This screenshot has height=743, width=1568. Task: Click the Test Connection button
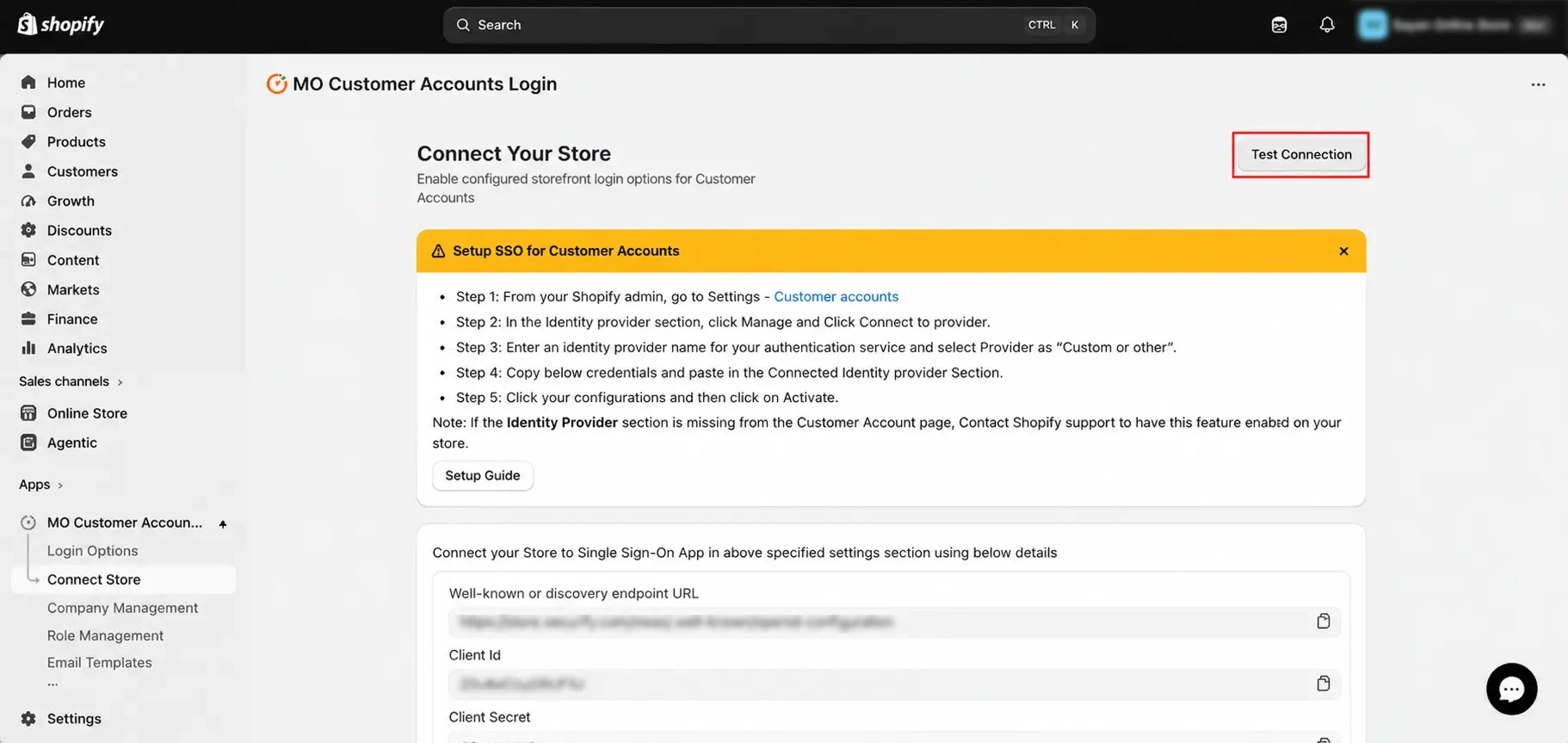click(1300, 155)
